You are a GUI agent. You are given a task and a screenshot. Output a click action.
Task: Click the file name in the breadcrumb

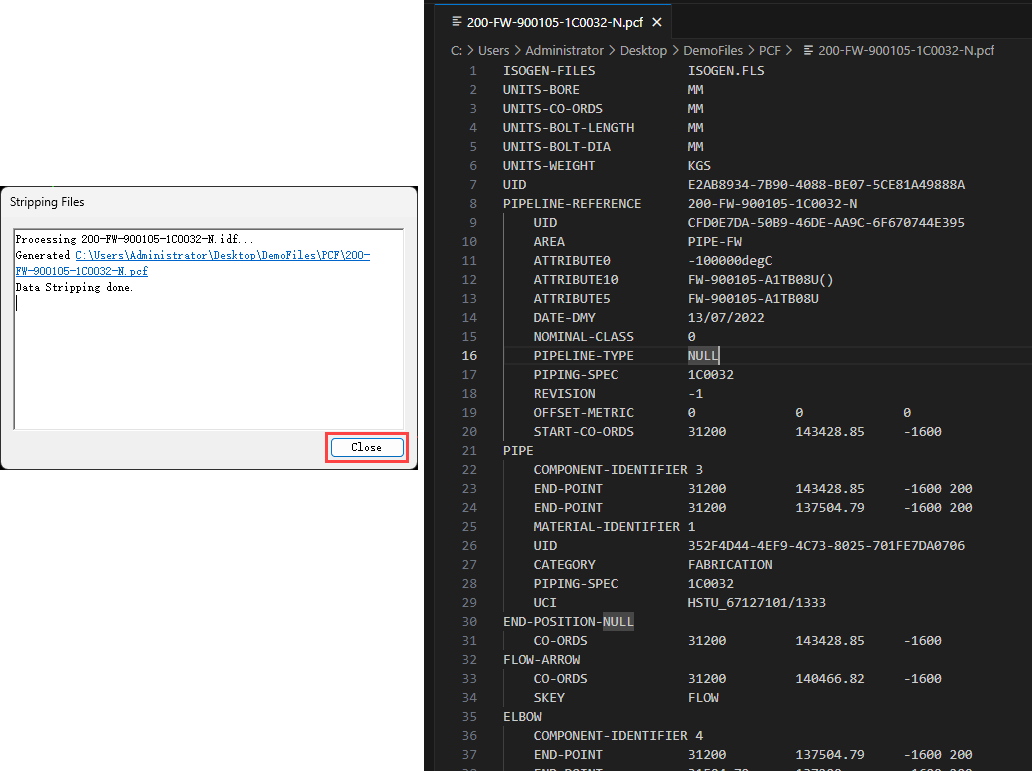coord(906,50)
